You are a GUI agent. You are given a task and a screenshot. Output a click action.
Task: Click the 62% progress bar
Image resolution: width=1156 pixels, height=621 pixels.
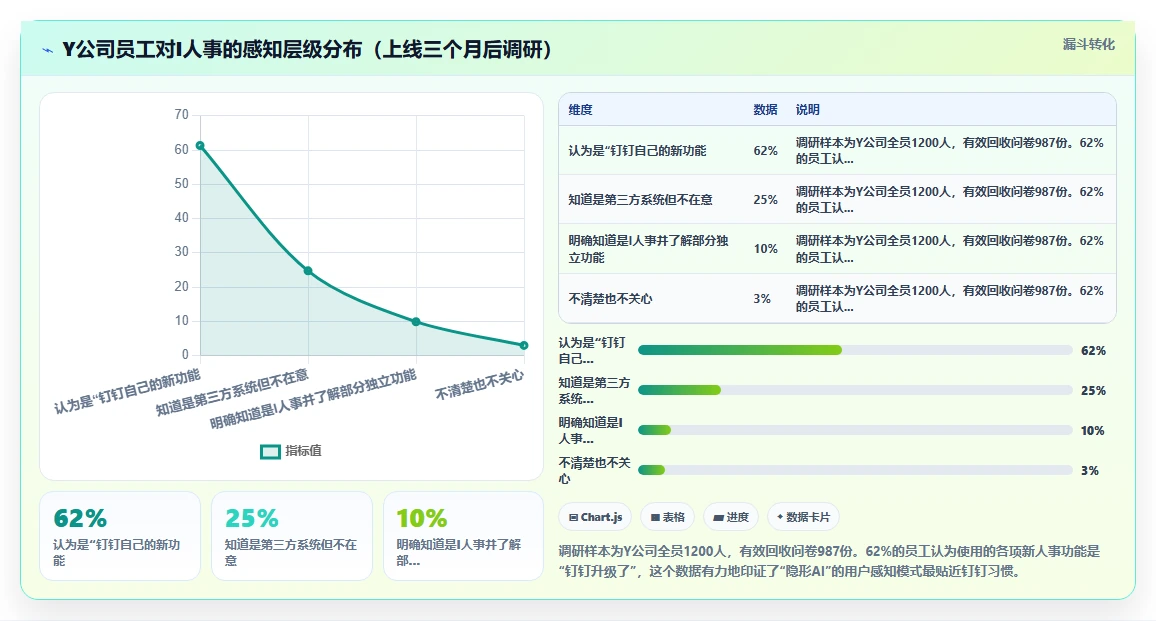[854, 350]
